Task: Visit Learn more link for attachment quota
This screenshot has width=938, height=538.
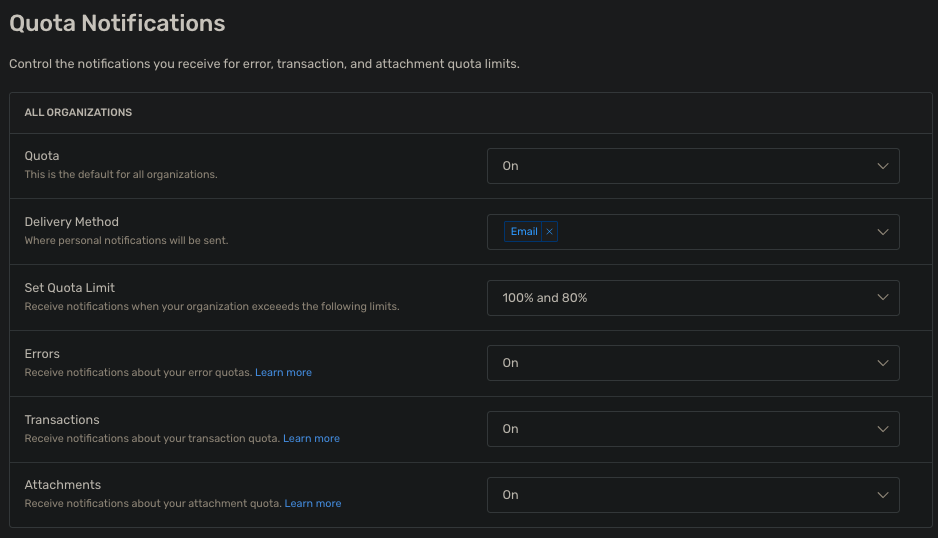Action: [x=313, y=504]
